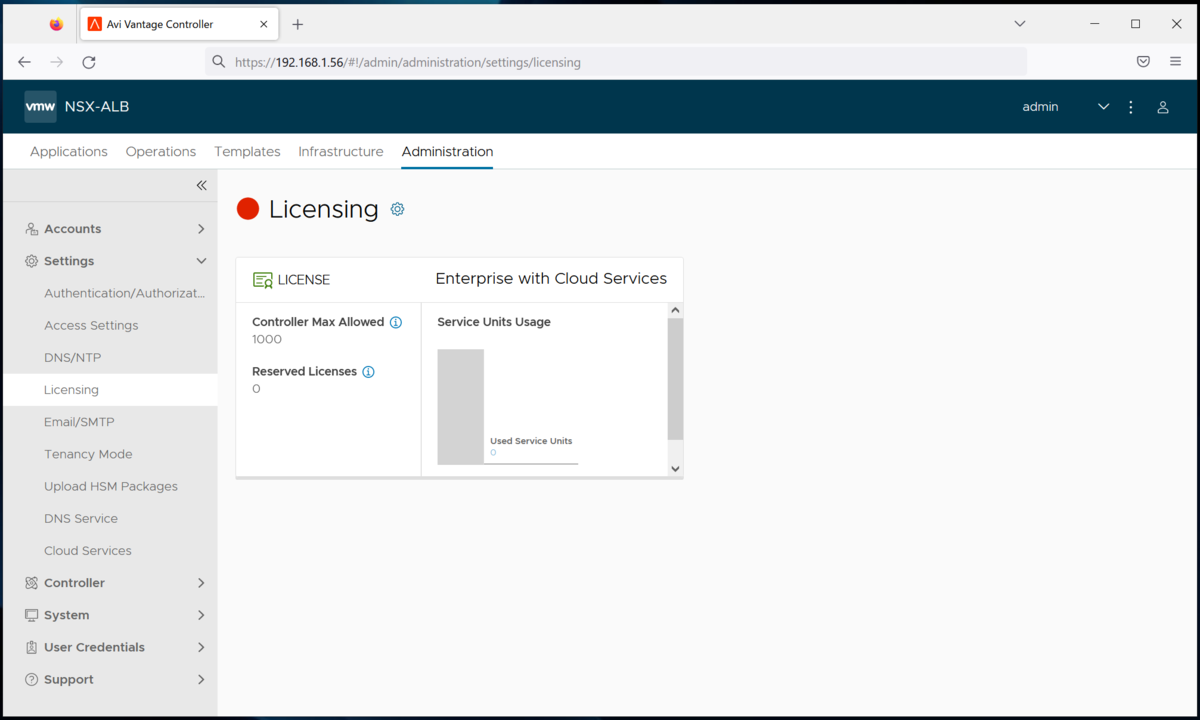Click the Reserved Licenses info icon
The height and width of the screenshot is (720, 1200).
(x=368, y=372)
